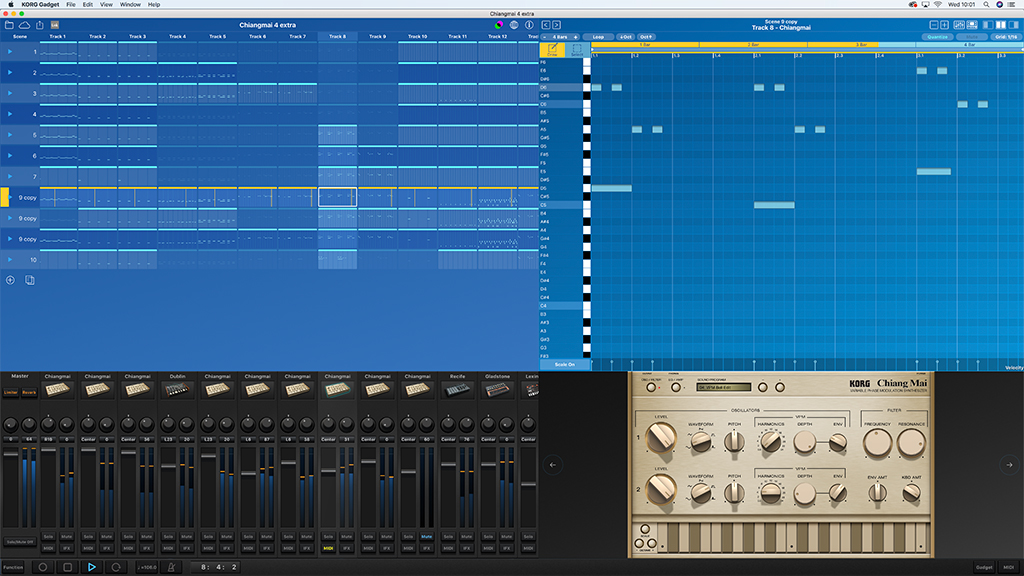
Task: Show the right-pane-only layout icon
Action: (x=1014, y=25)
